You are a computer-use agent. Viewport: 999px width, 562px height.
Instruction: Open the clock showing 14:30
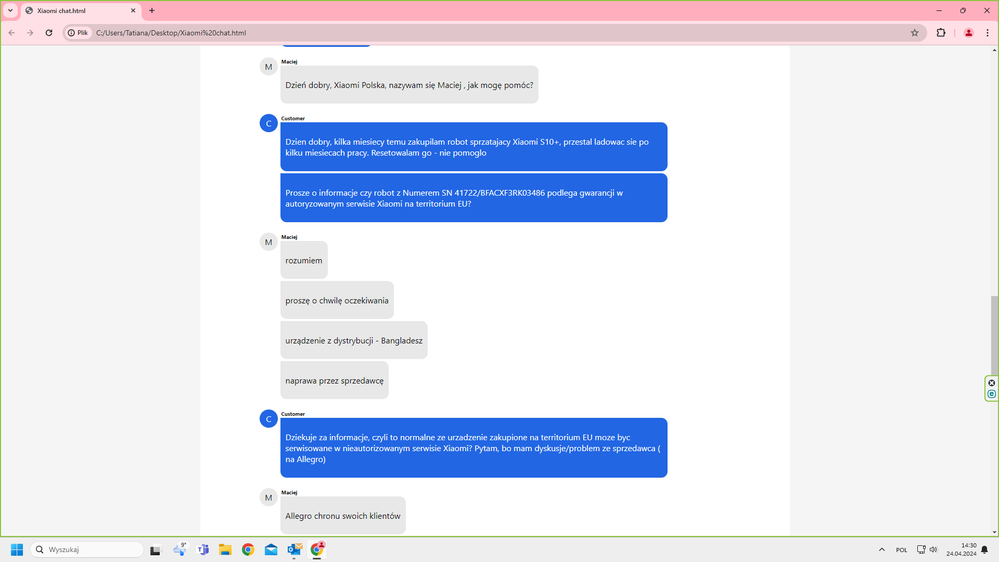point(961,549)
